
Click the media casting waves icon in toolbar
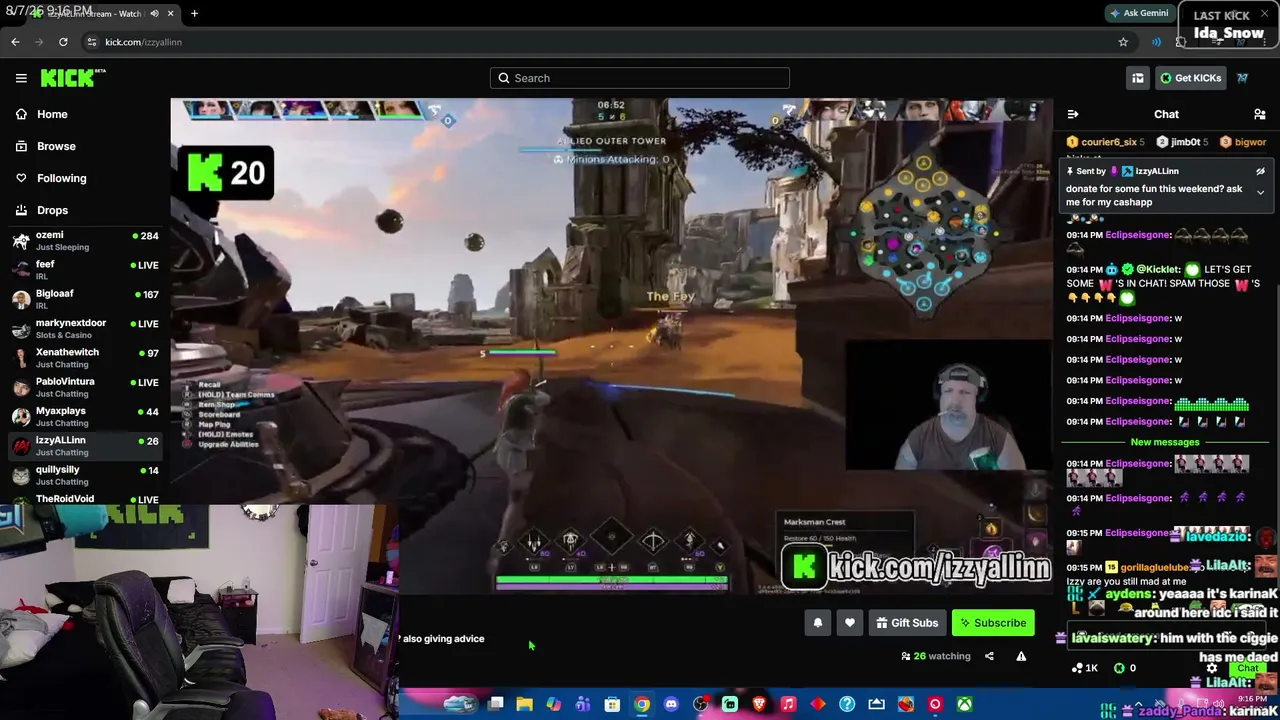tap(1156, 42)
